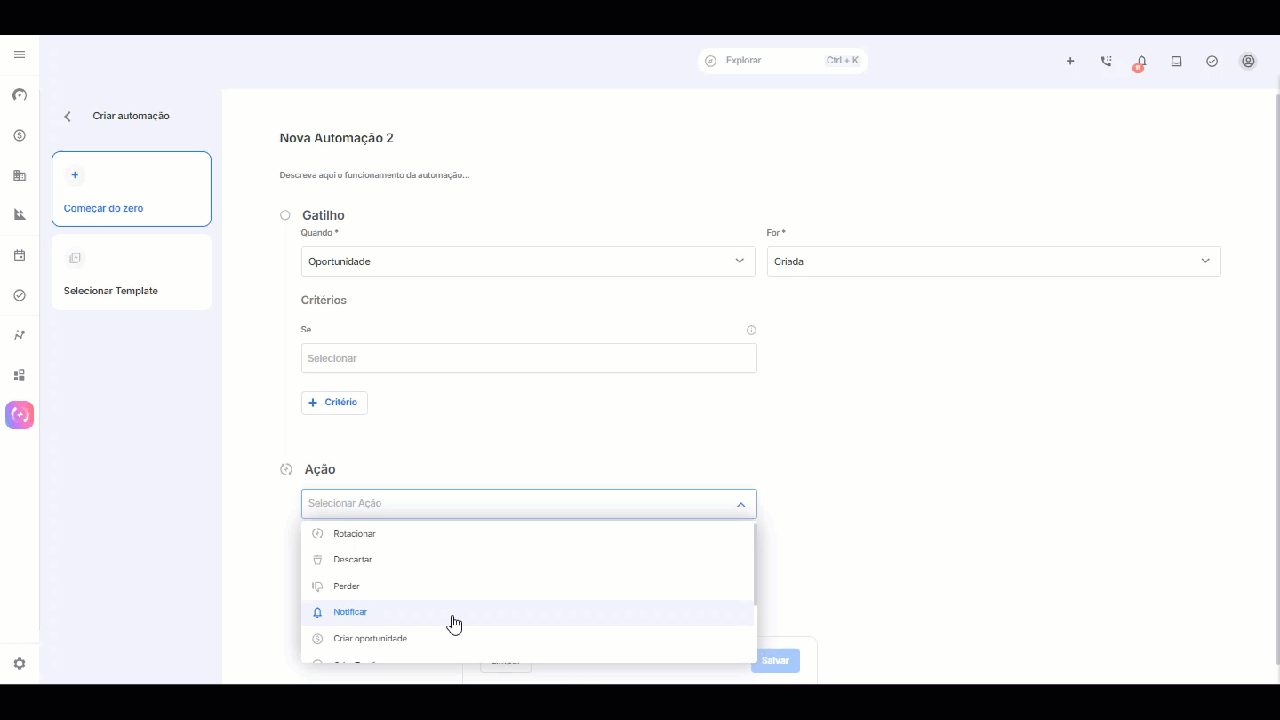Expand the Quando Oportunidade dropdown
Image resolution: width=1280 pixels, height=720 pixels.
(x=528, y=261)
